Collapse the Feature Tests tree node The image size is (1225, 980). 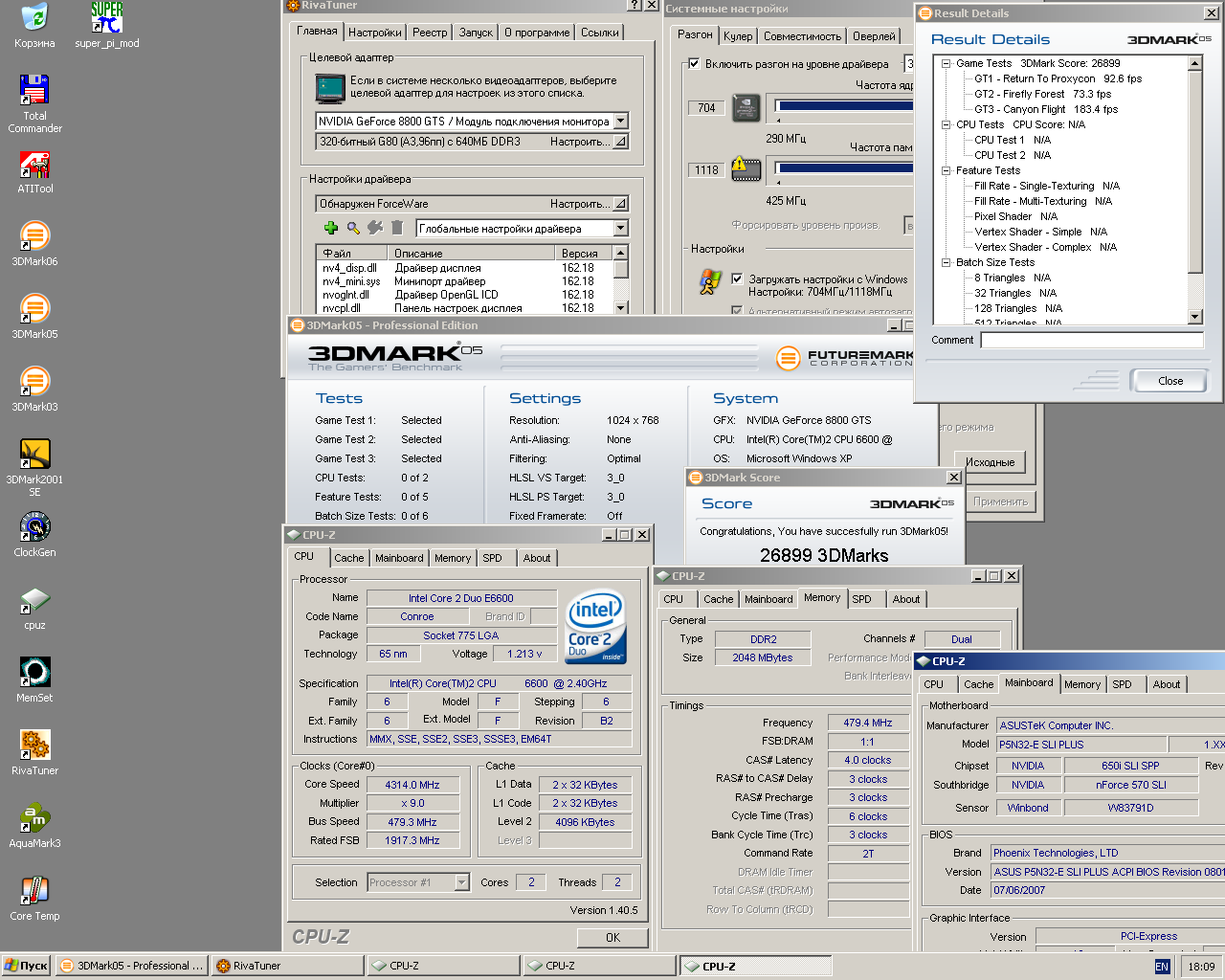pos(946,170)
